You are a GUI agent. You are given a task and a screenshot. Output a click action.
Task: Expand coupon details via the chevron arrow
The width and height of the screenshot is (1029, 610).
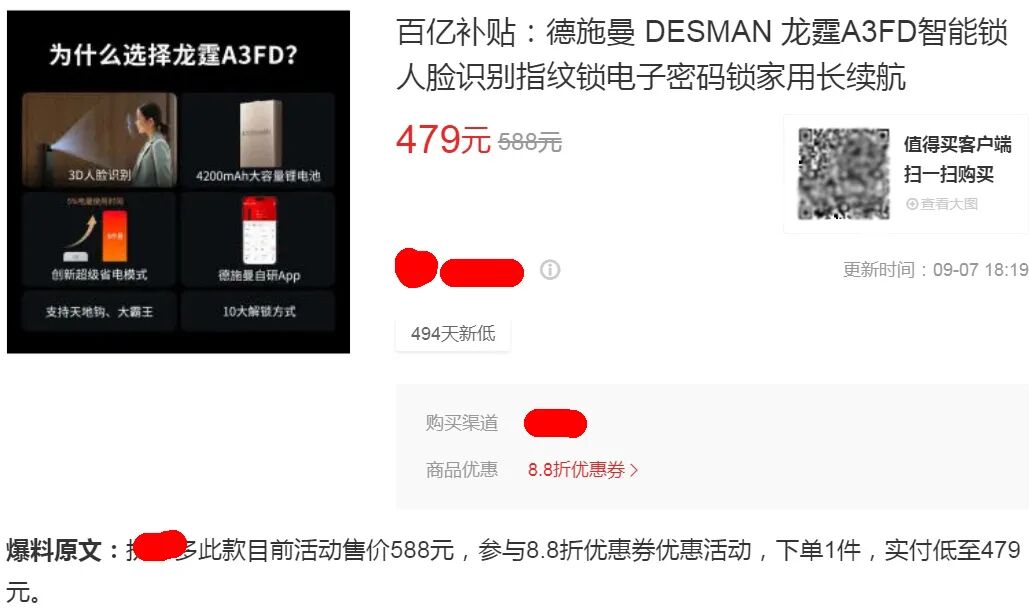coord(634,470)
